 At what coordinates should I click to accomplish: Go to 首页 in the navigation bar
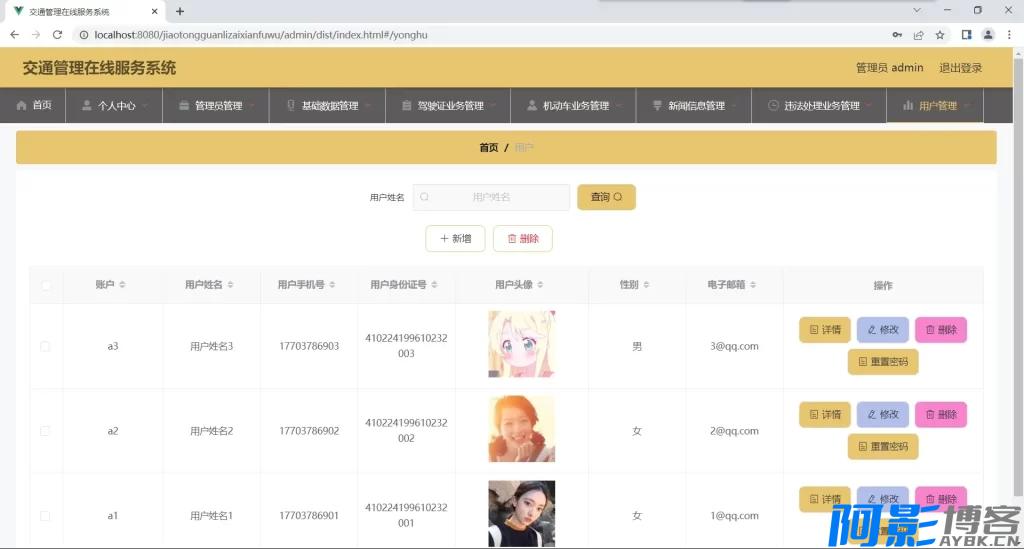click(34, 105)
